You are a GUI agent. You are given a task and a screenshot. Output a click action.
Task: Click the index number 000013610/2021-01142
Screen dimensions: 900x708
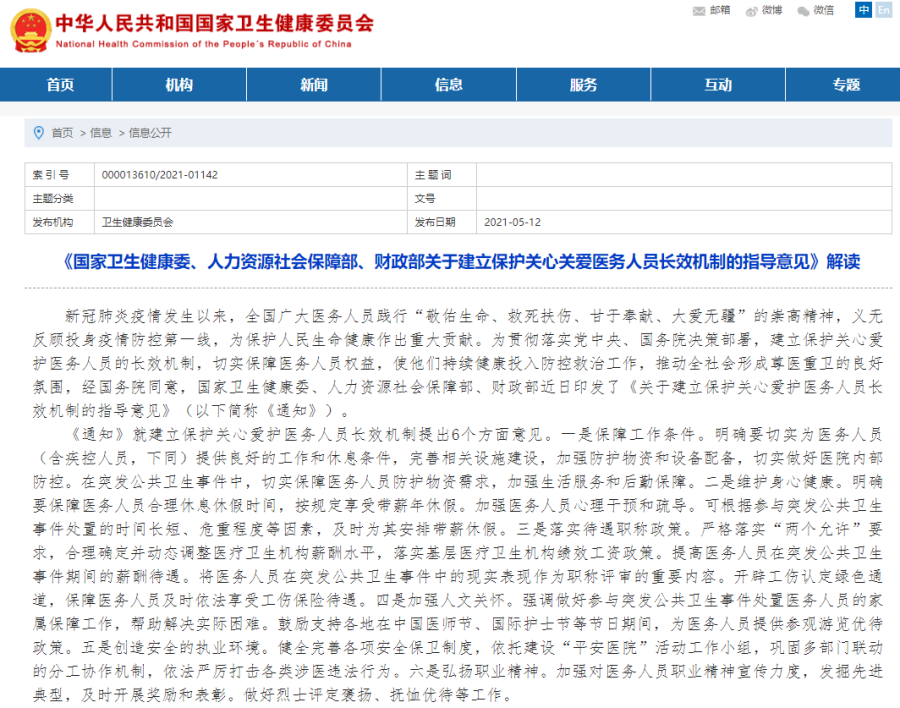(x=160, y=175)
